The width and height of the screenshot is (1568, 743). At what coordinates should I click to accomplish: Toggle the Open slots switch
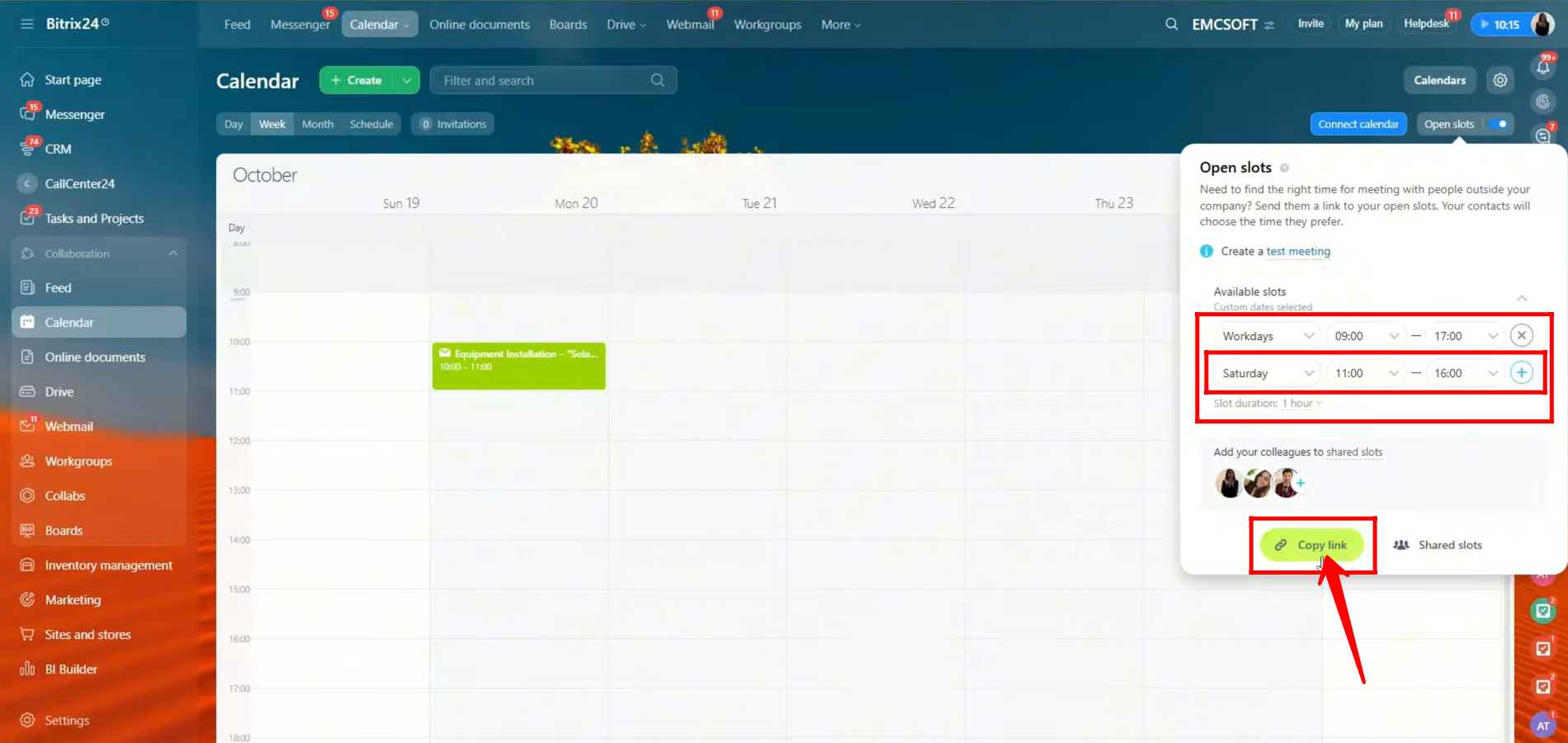tap(1500, 124)
